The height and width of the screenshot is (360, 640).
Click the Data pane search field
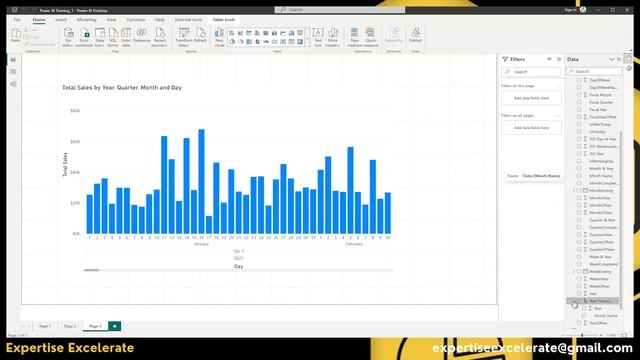click(x=594, y=71)
